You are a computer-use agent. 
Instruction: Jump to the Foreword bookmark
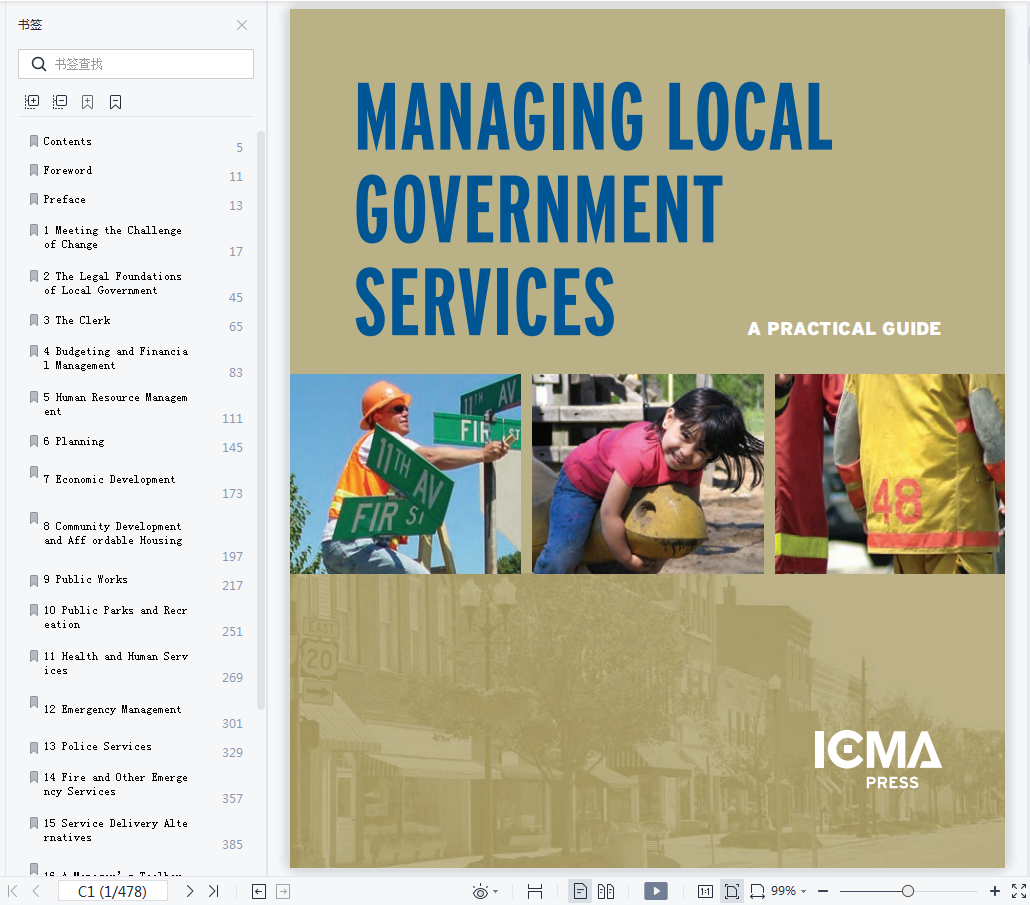tap(68, 170)
